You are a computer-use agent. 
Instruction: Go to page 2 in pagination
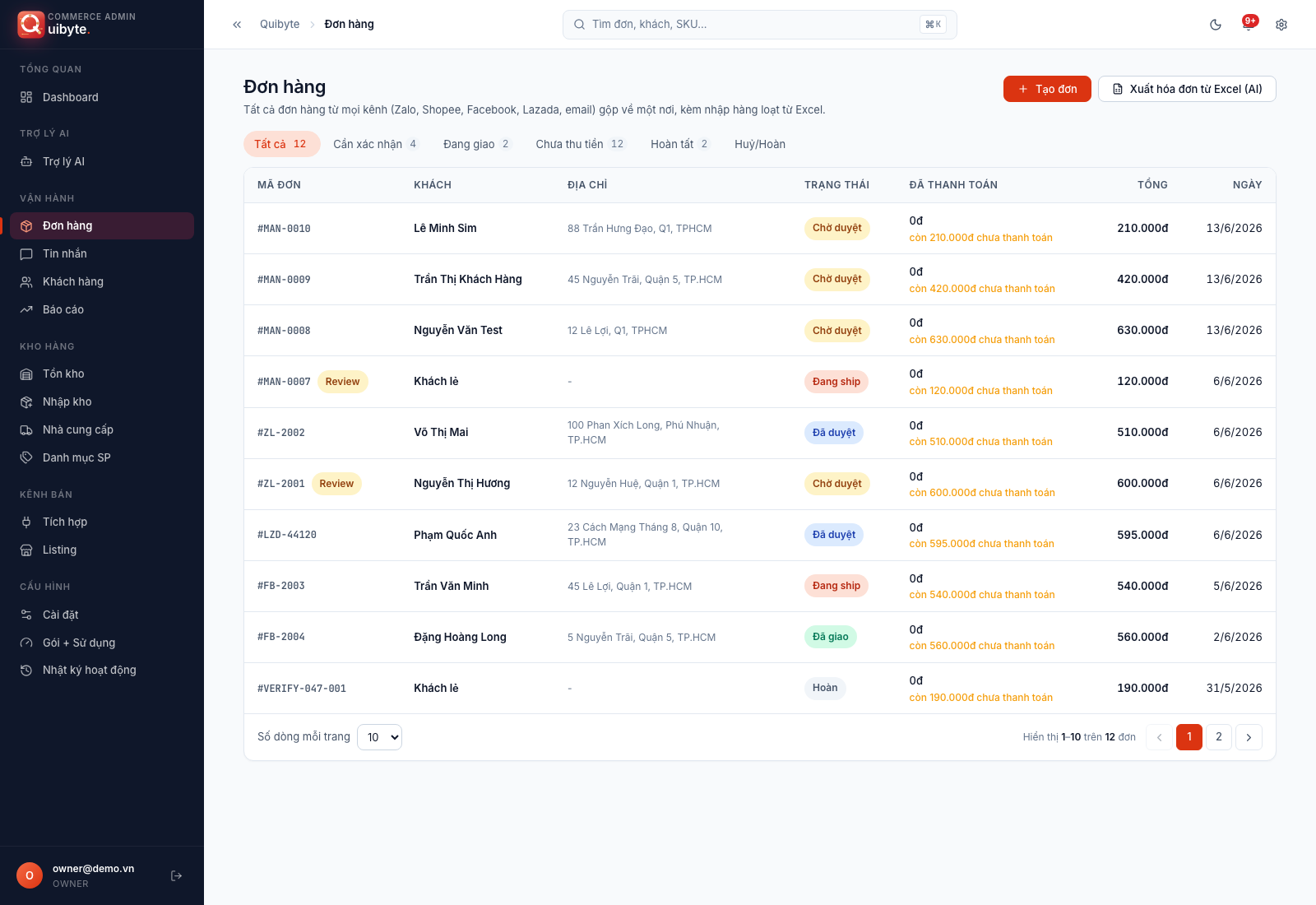[1219, 737]
